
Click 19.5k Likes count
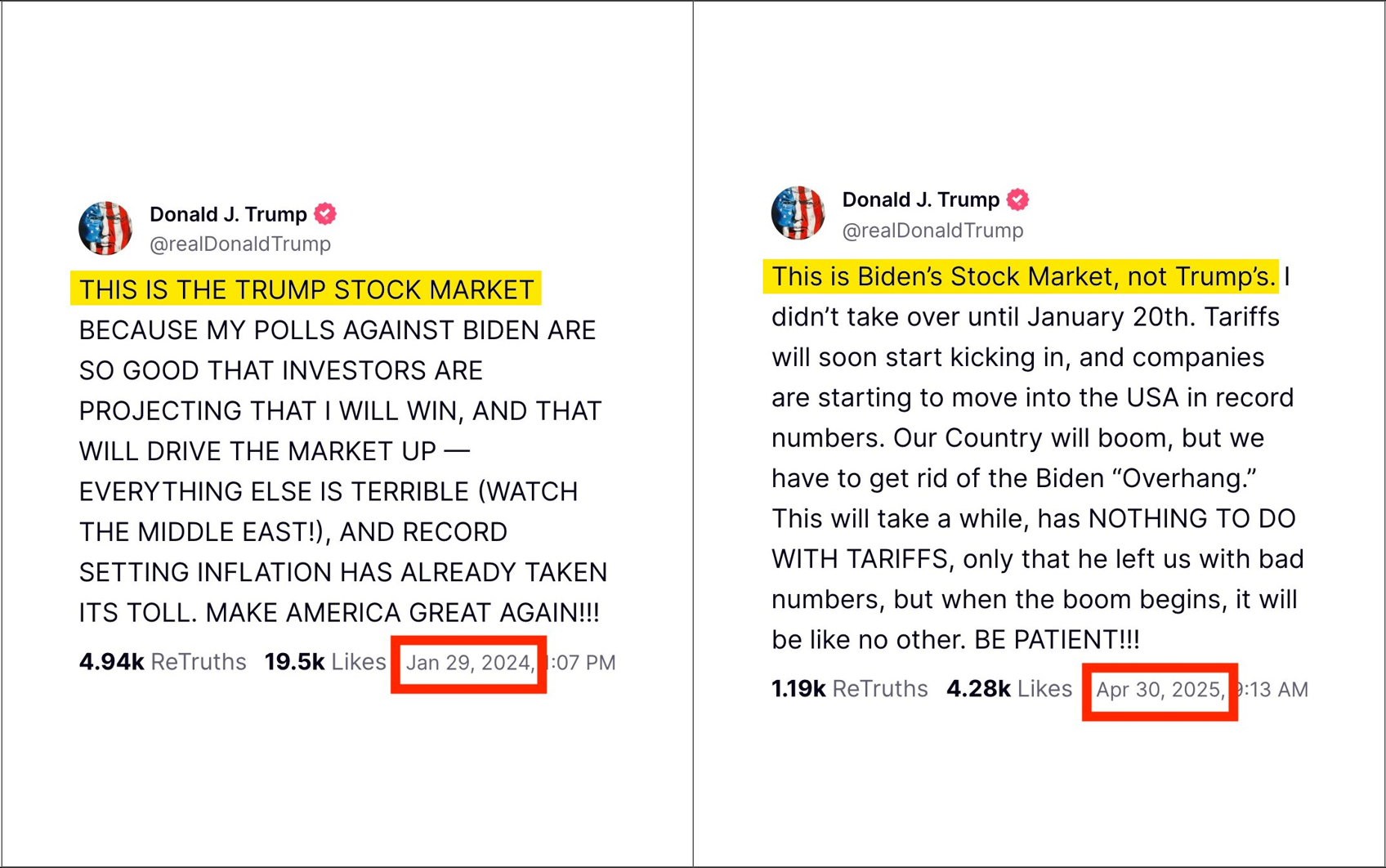point(325,662)
